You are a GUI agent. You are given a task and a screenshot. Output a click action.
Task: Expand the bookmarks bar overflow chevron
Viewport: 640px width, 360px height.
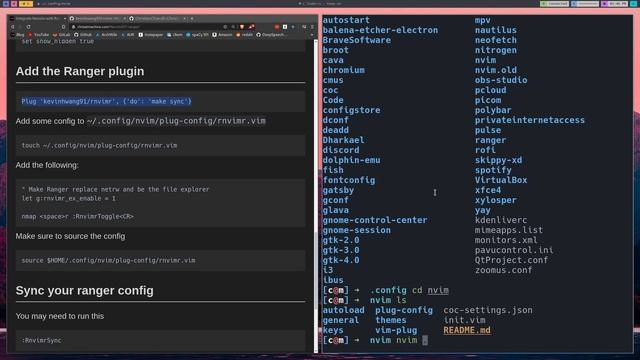point(312,35)
